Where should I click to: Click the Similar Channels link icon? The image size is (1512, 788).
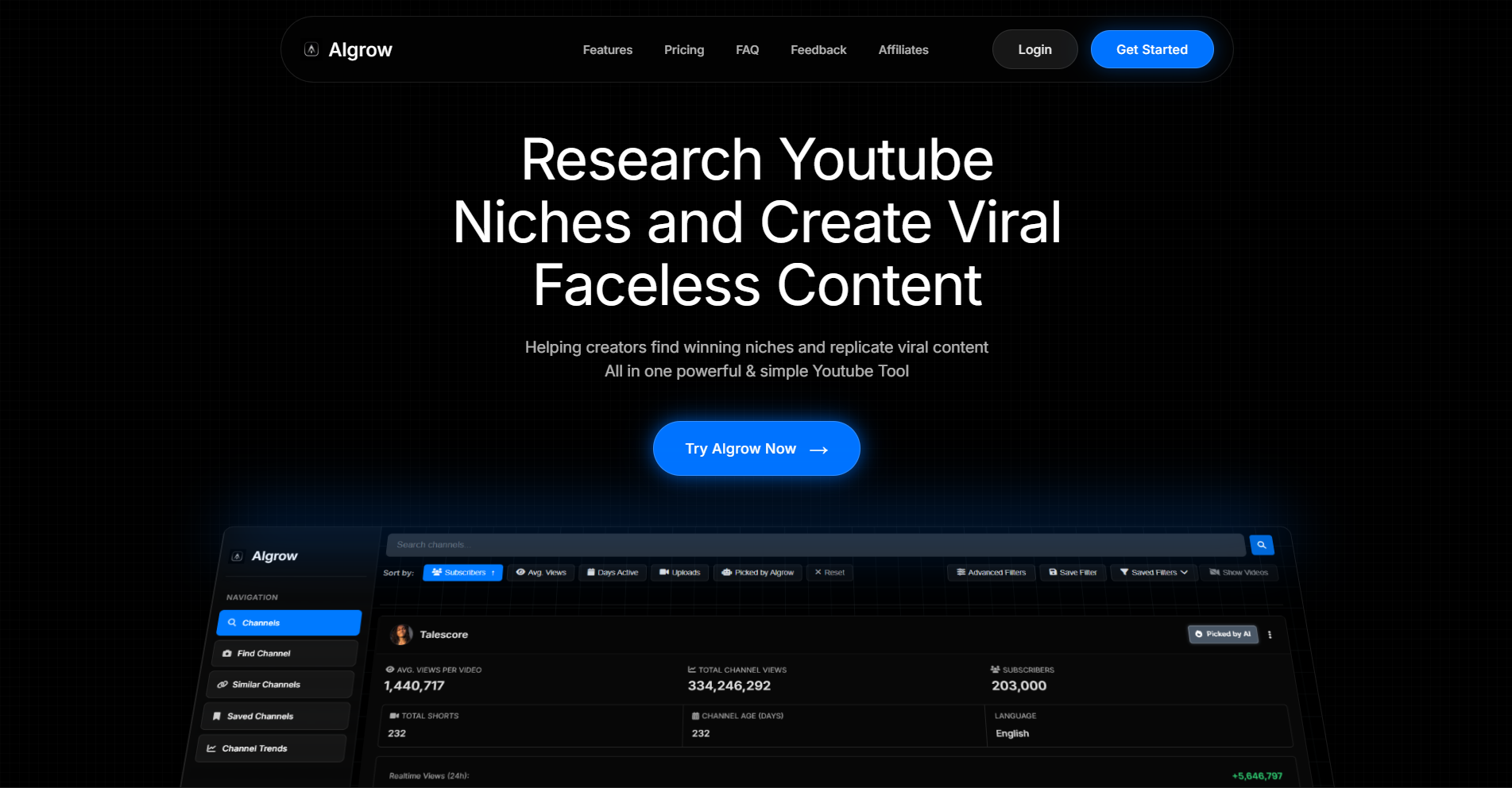[222, 684]
